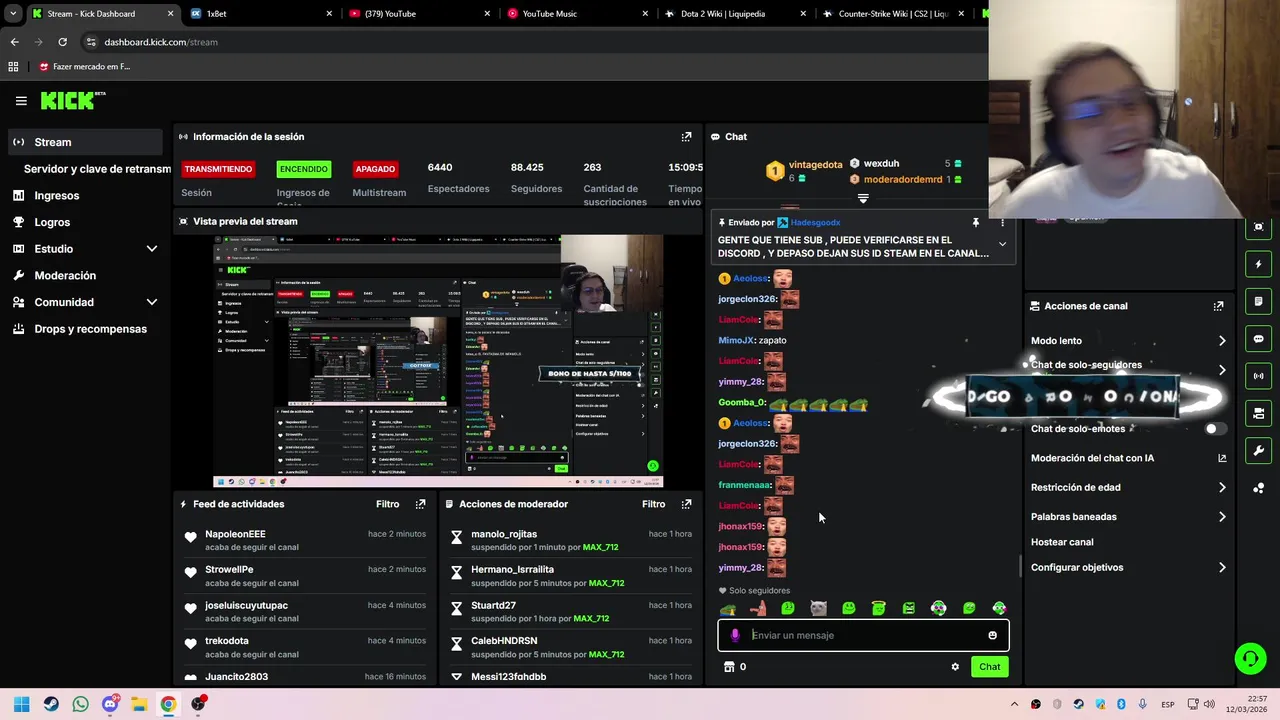Open Modo lento options

[1222, 341]
